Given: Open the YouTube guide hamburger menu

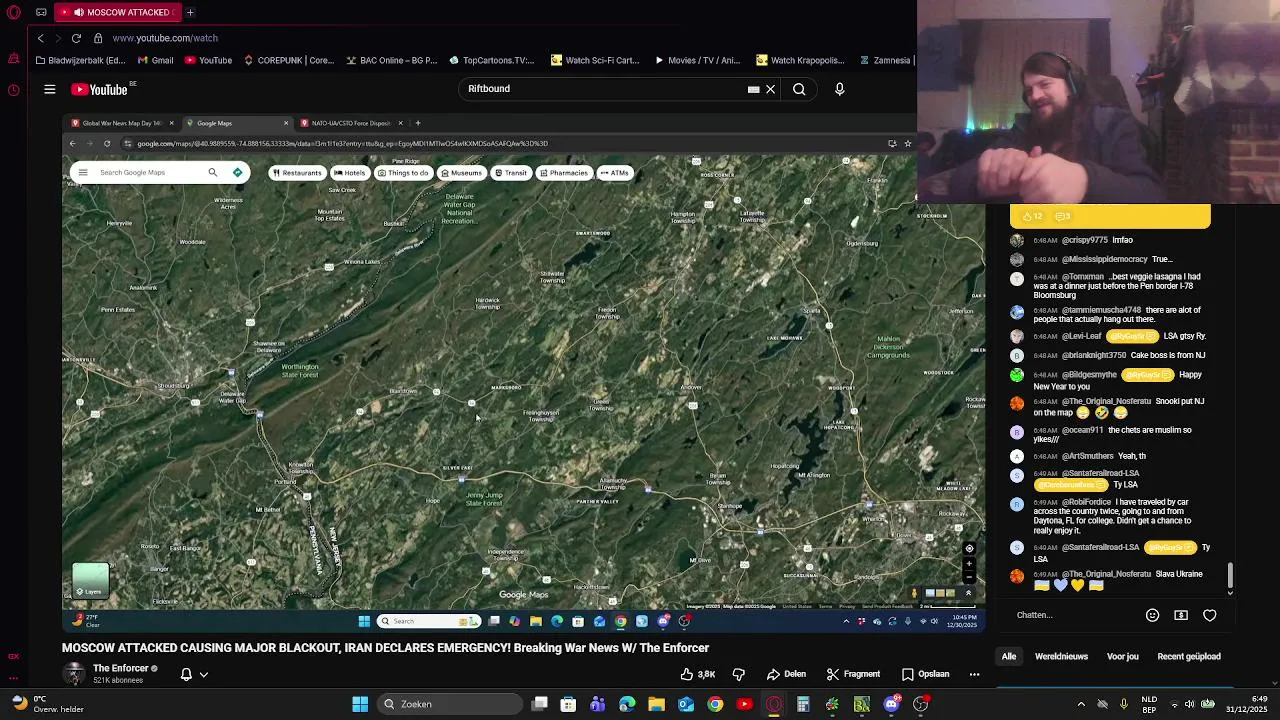Looking at the screenshot, I should [x=49, y=89].
